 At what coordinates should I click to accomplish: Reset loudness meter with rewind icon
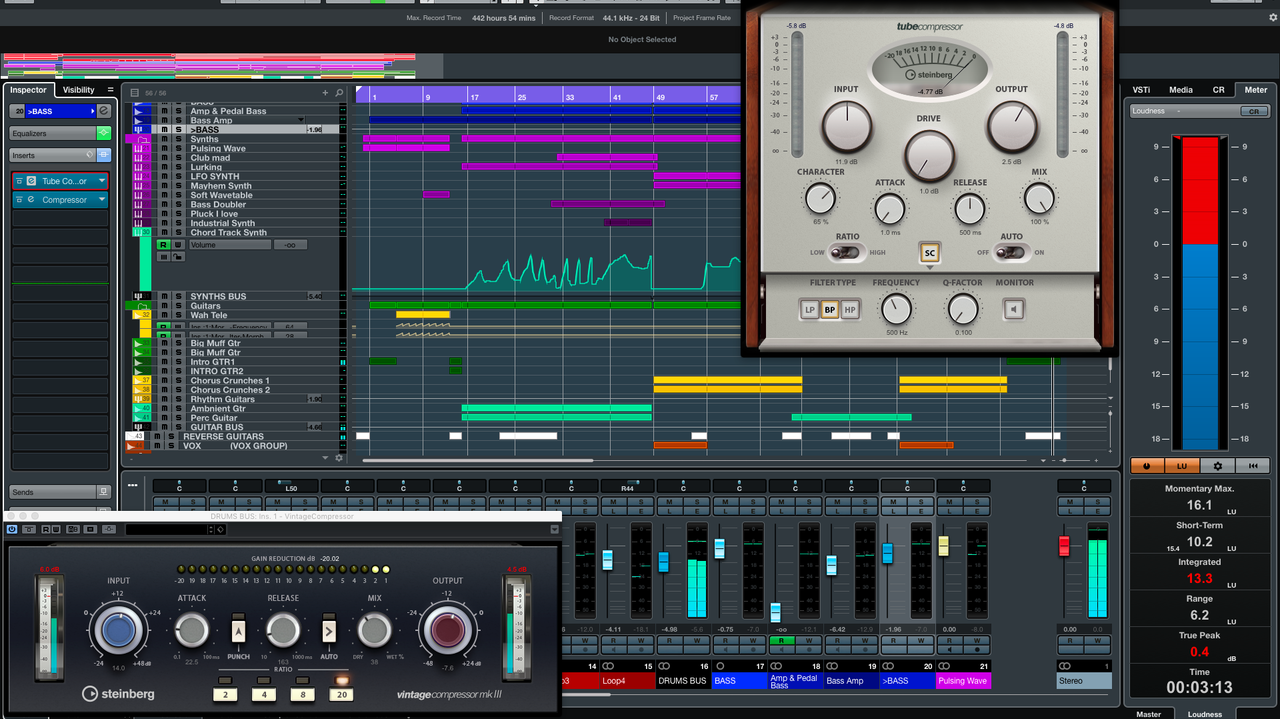click(1253, 466)
